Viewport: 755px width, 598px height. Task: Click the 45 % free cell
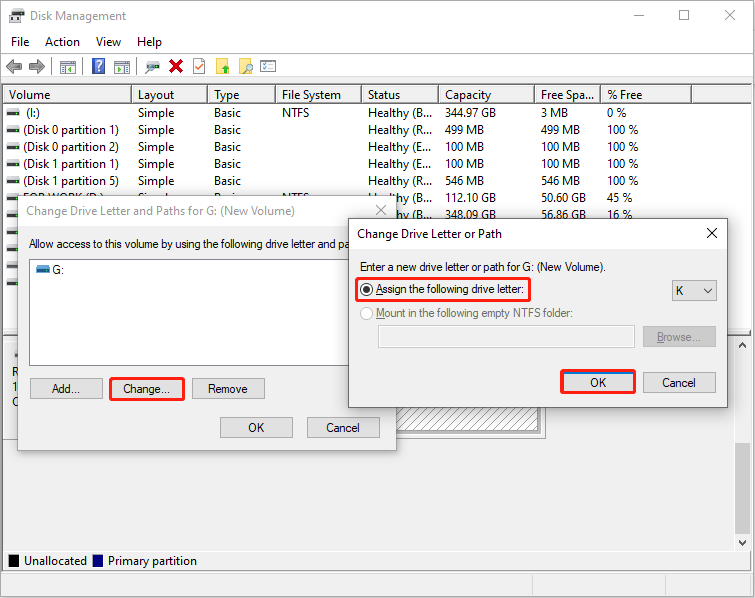(619, 198)
